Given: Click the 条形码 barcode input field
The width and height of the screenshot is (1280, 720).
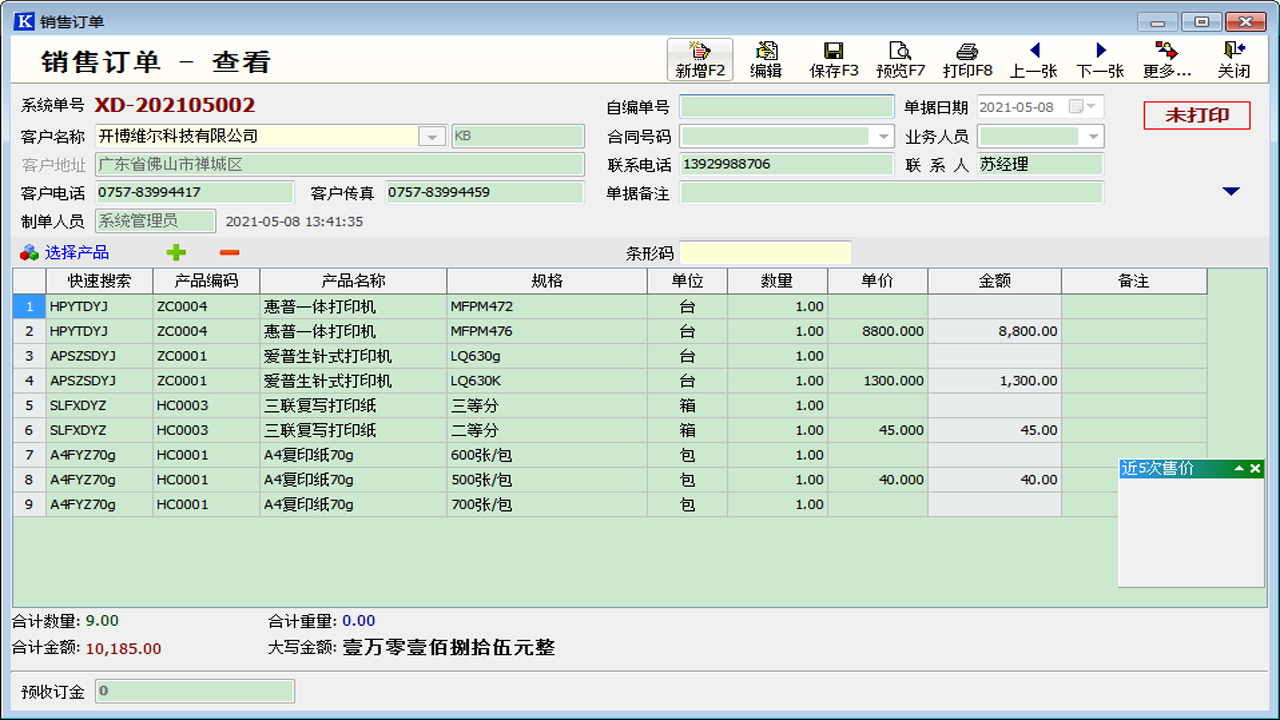Looking at the screenshot, I should coord(765,254).
